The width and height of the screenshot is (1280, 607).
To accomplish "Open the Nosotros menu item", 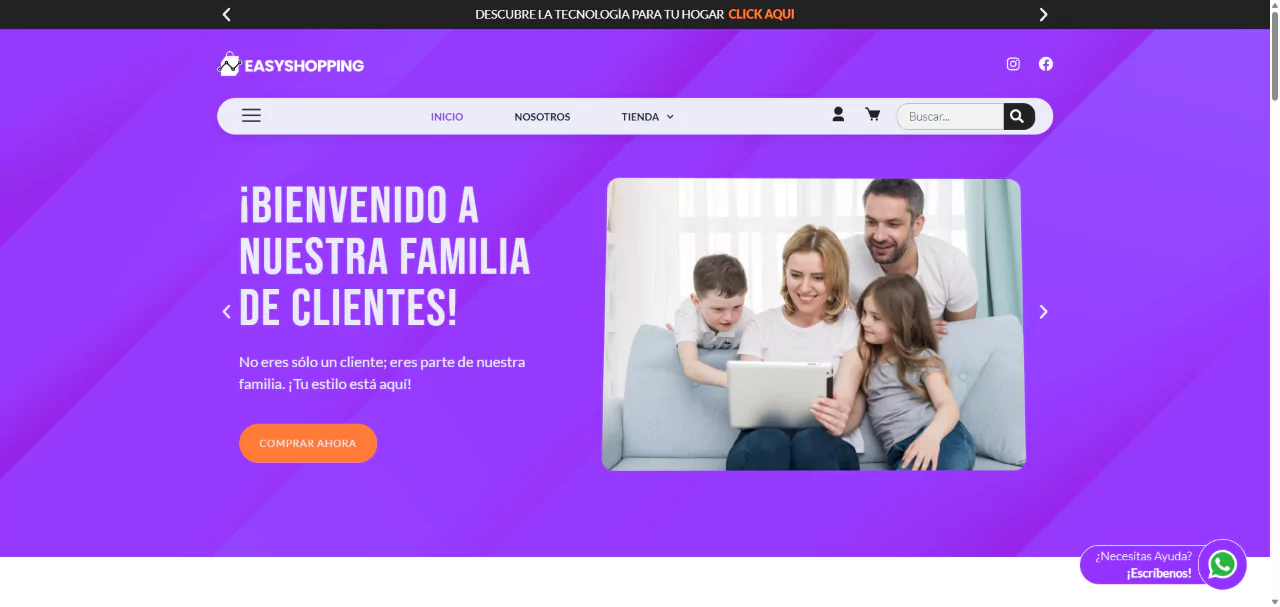I will pyautogui.click(x=542, y=117).
